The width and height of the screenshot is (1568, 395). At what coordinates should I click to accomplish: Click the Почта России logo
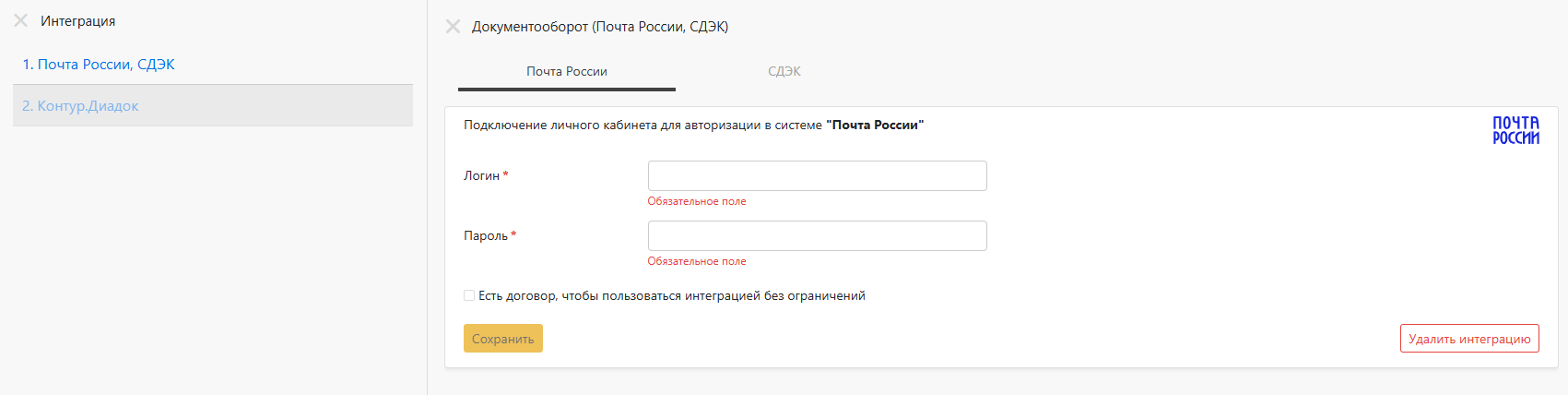click(x=1515, y=130)
